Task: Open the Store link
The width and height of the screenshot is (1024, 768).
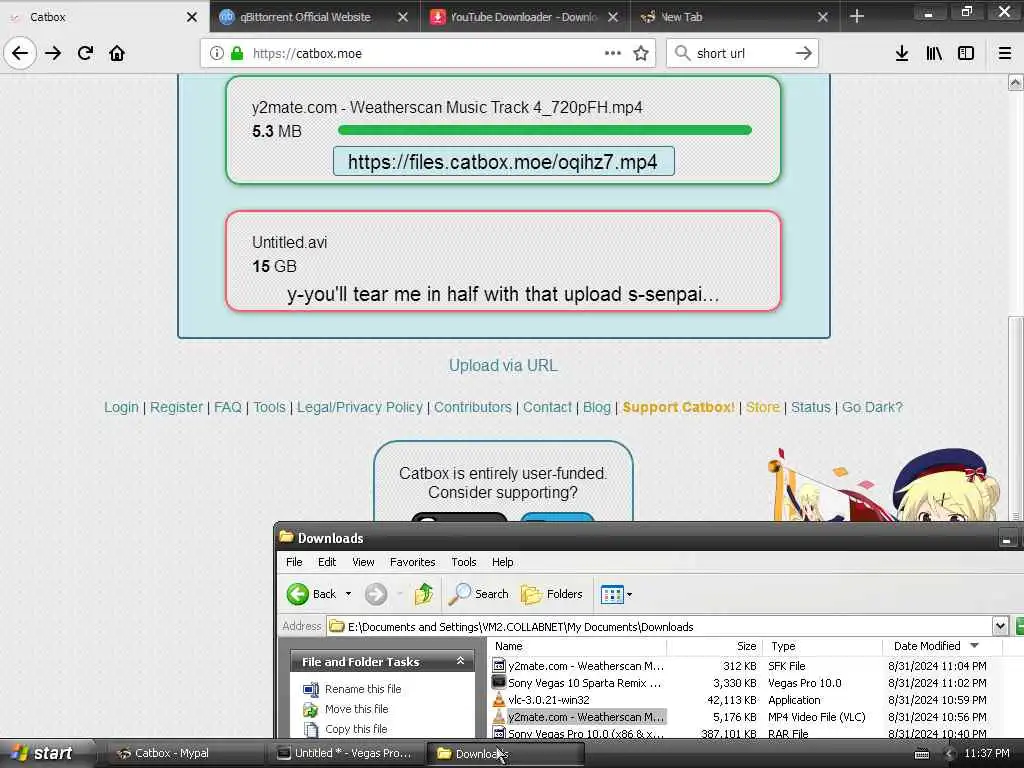Action: (x=763, y=407)
